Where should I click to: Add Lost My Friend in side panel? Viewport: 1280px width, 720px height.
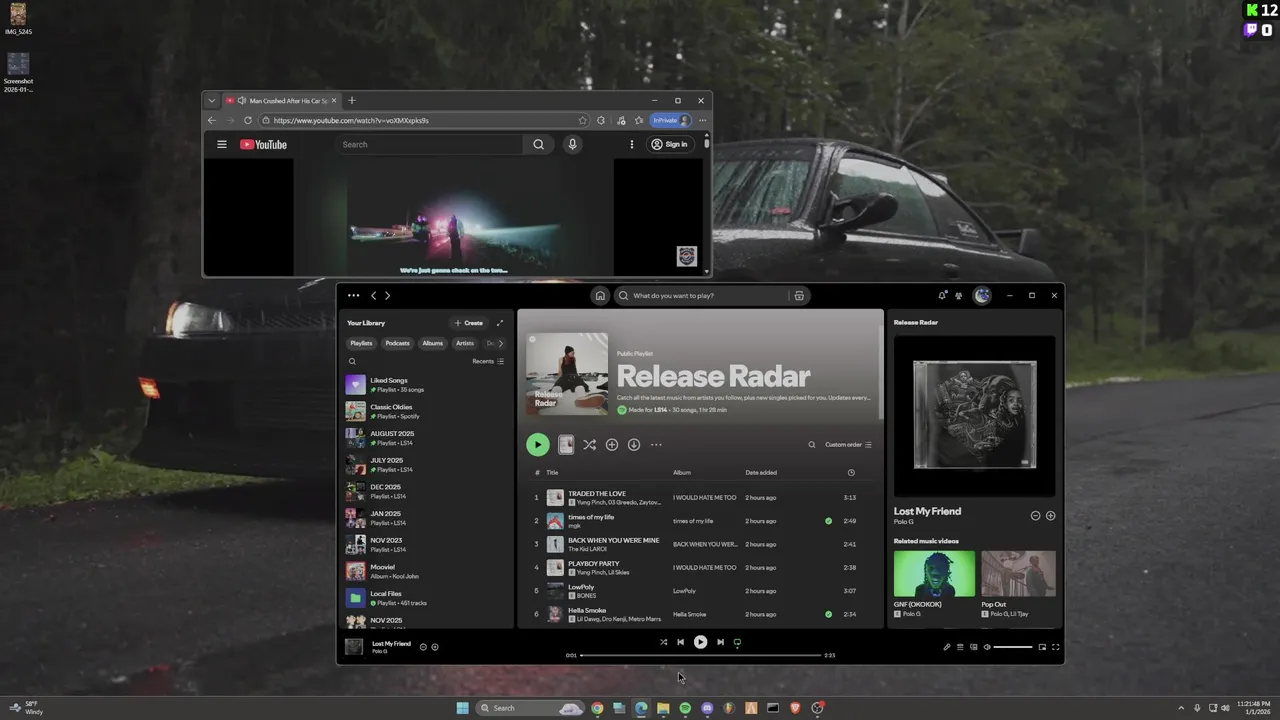[x=1050, y=515]
